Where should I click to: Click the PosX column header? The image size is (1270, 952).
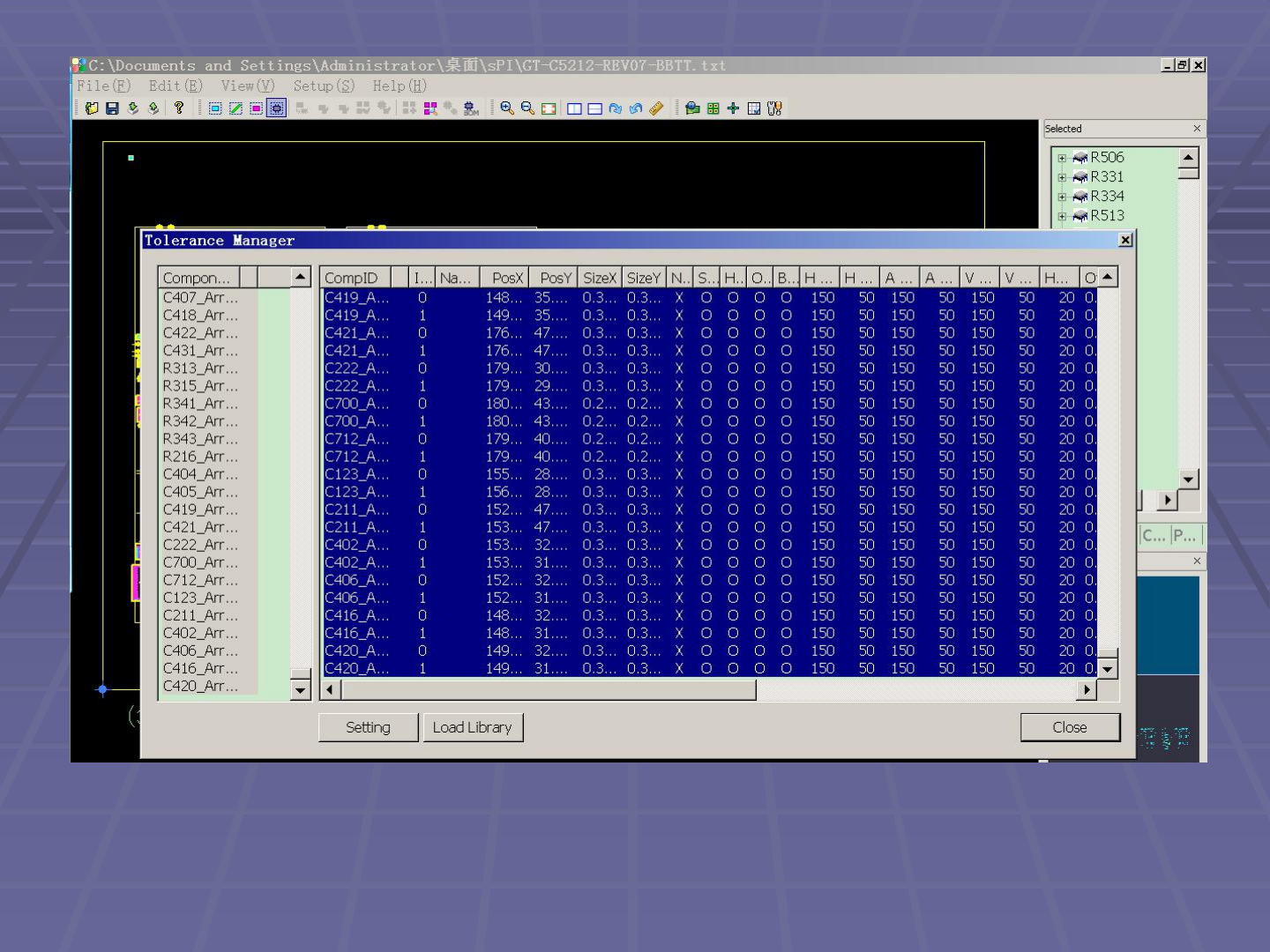coord(506,278)
